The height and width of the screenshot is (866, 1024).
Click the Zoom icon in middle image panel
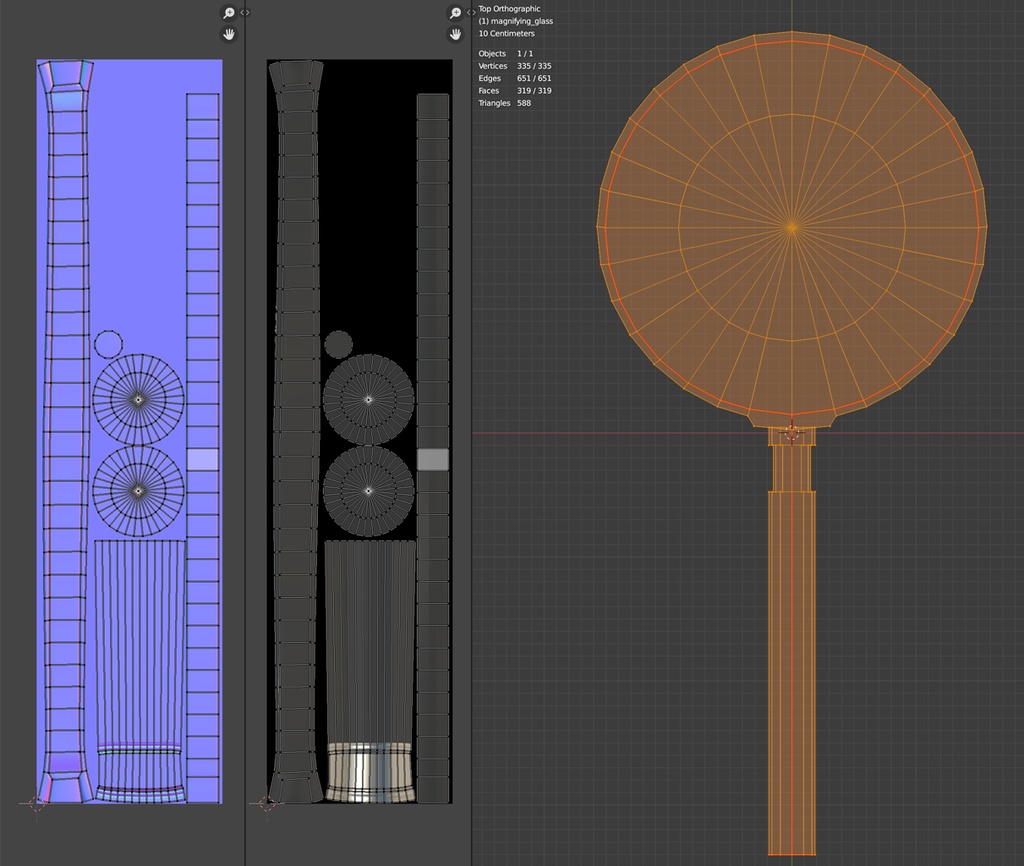click(x=454, y=12)
